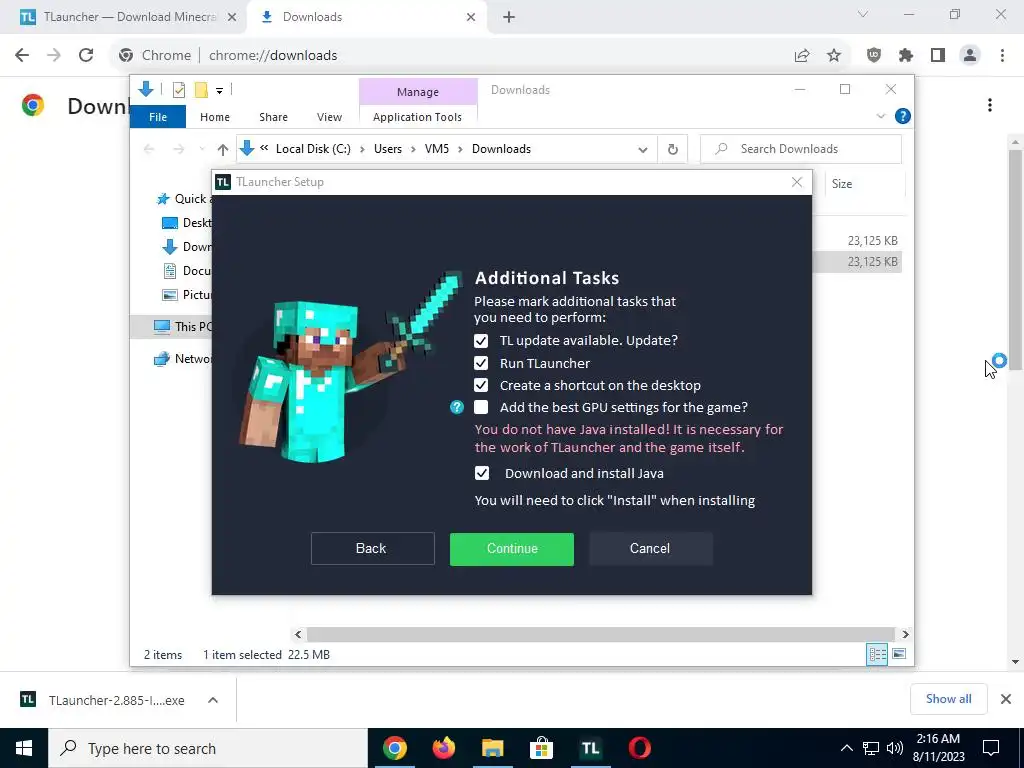Open the Customize Quick Access Toolbar dropdown
The width and height of the screenshot is (1024, 768).
pos(219,91)
